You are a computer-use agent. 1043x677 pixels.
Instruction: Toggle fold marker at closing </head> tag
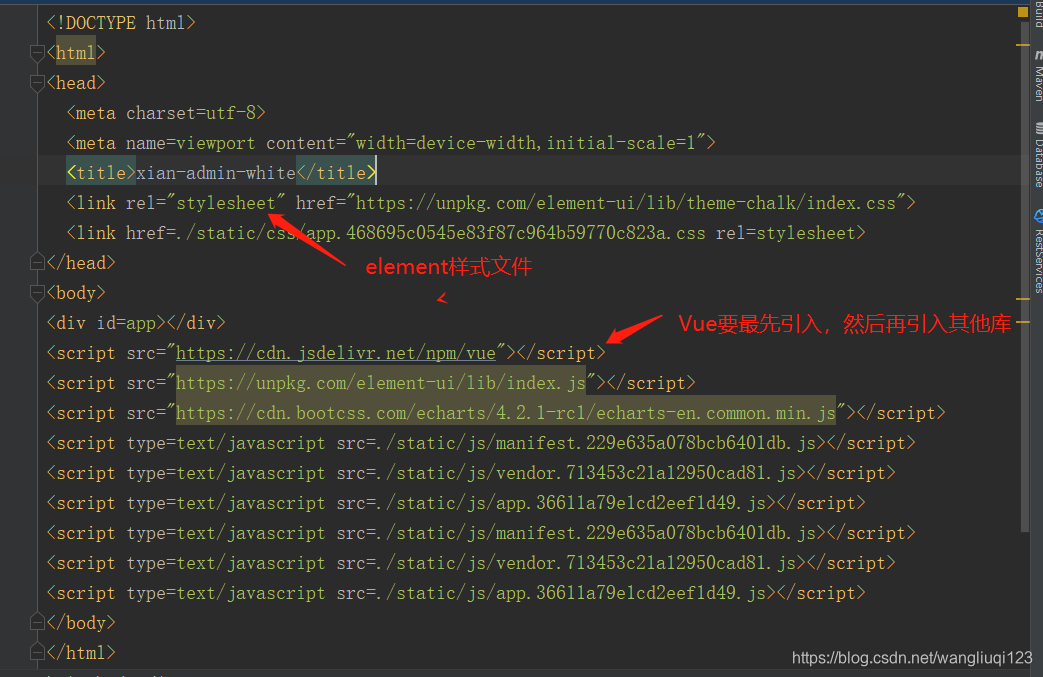[37, 263]
